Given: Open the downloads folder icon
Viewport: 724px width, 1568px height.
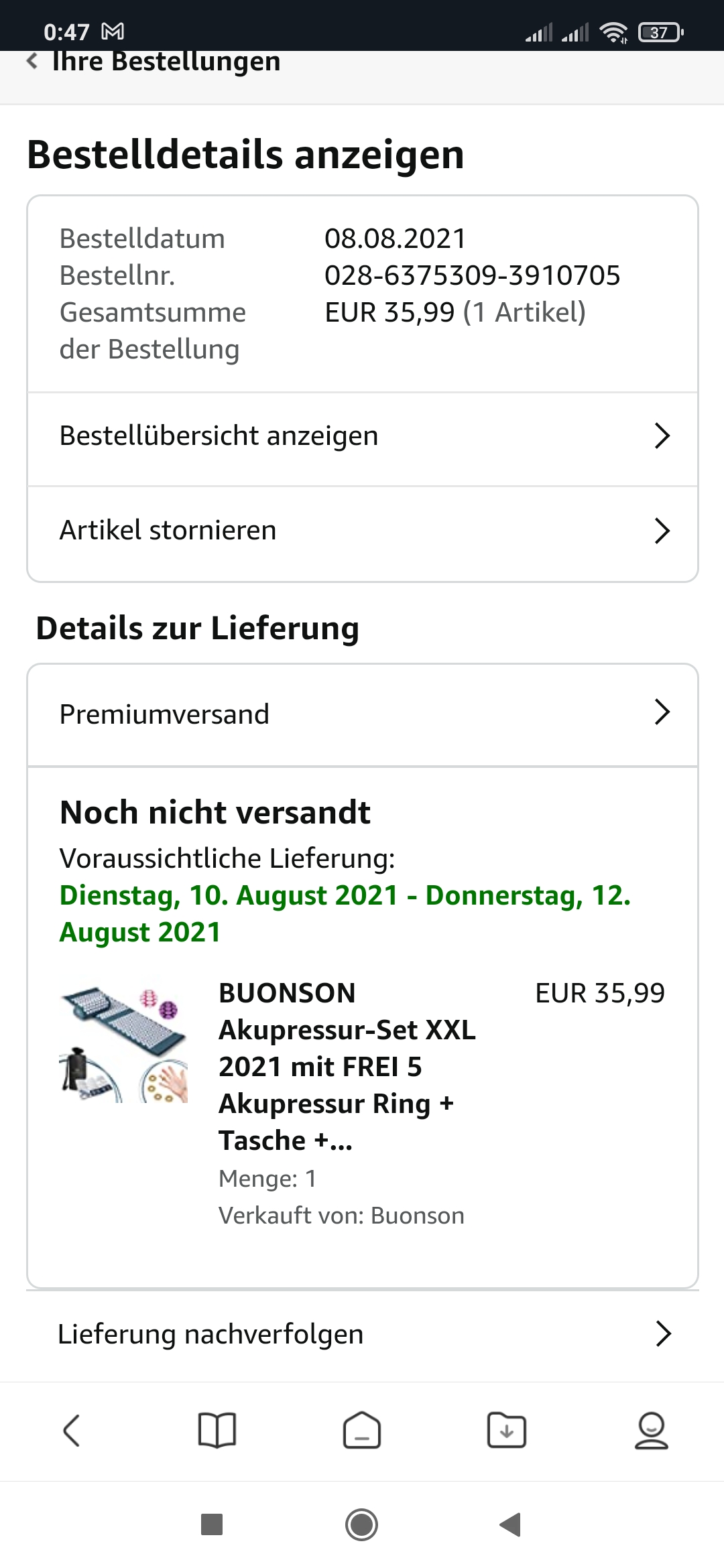Looking at the screenshot, I should [x=507, y=1431].
